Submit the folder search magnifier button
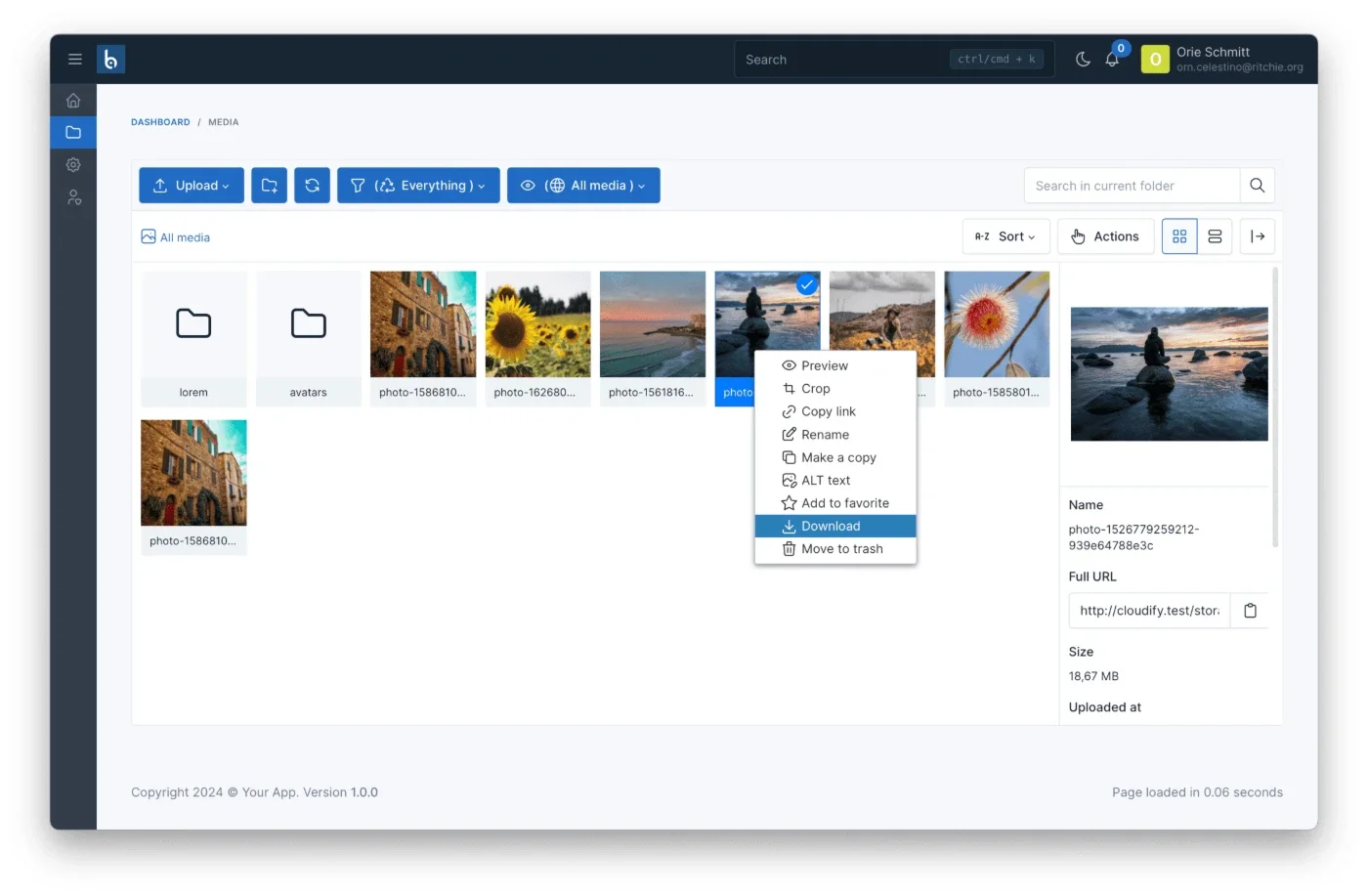Viewport: 1368px width, 896px height. pos(1258,186)
